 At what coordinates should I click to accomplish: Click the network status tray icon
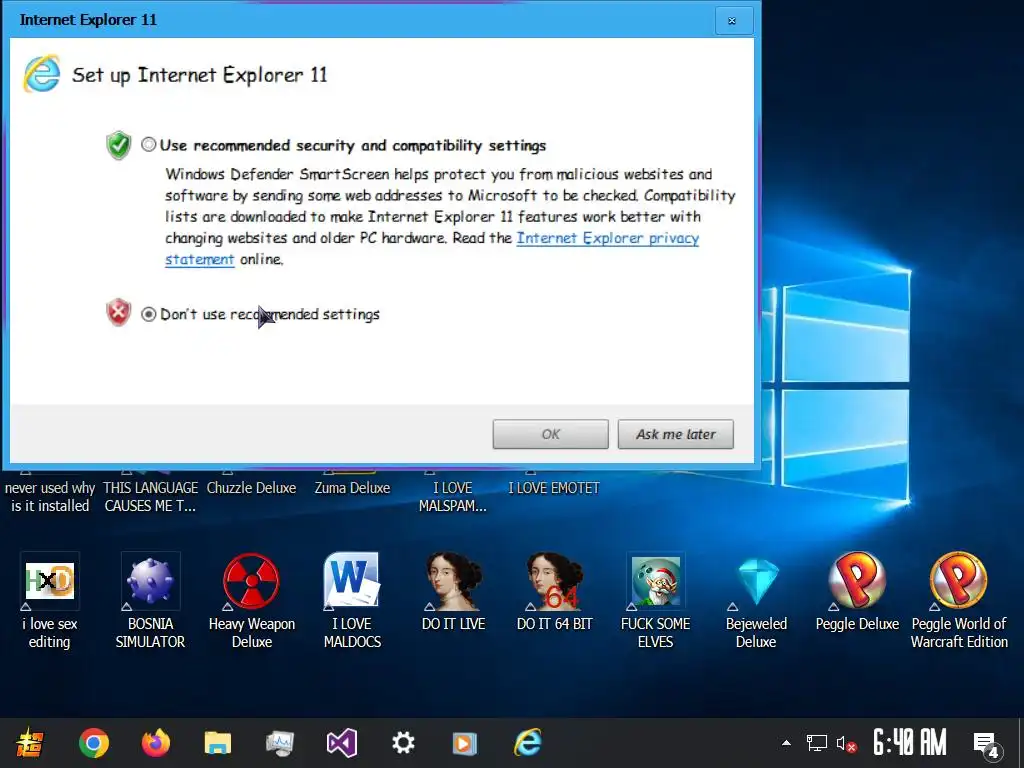pyautogui.click(x=816, y=743)
